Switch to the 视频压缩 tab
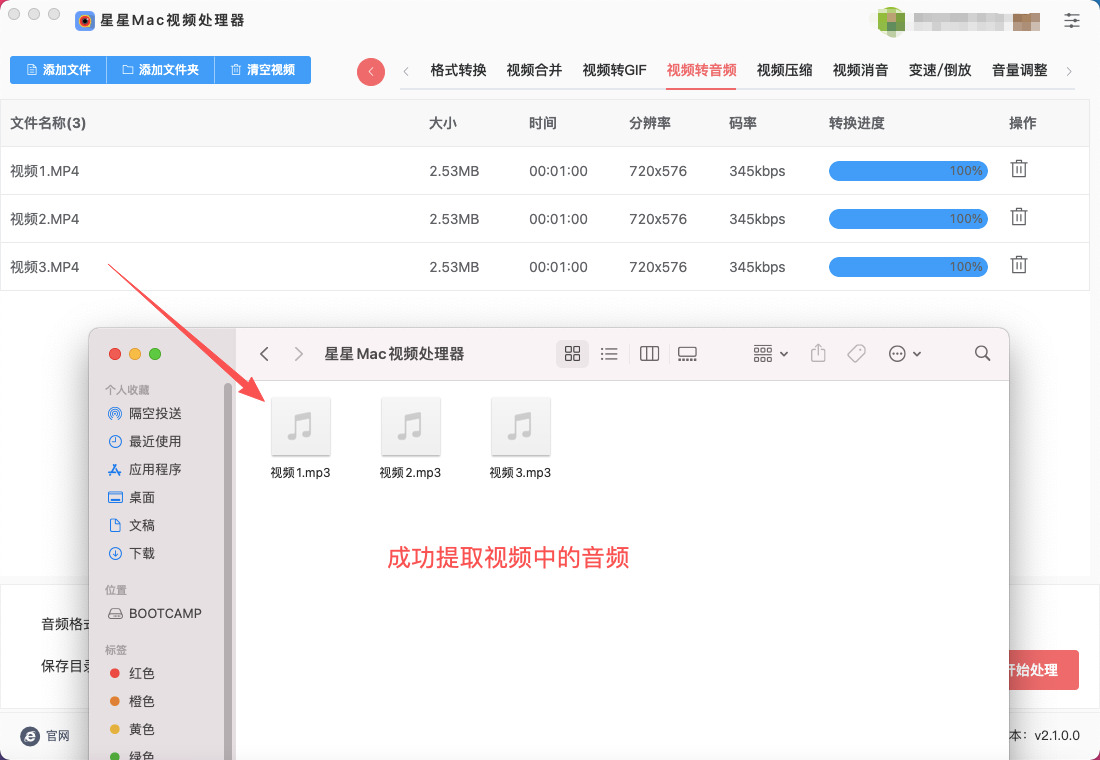The width and height of the screenshot is (1100, 760). click(784, 70)
